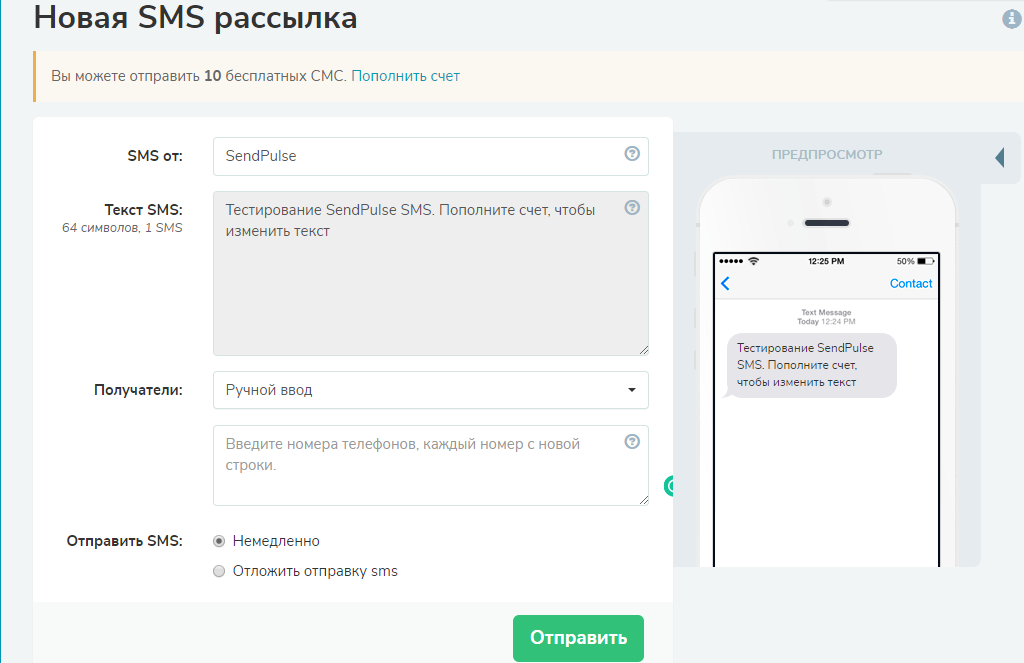Open help icon in phone numbers field
The width and height of the screenshot is (1024, 663).
[632, 442]
